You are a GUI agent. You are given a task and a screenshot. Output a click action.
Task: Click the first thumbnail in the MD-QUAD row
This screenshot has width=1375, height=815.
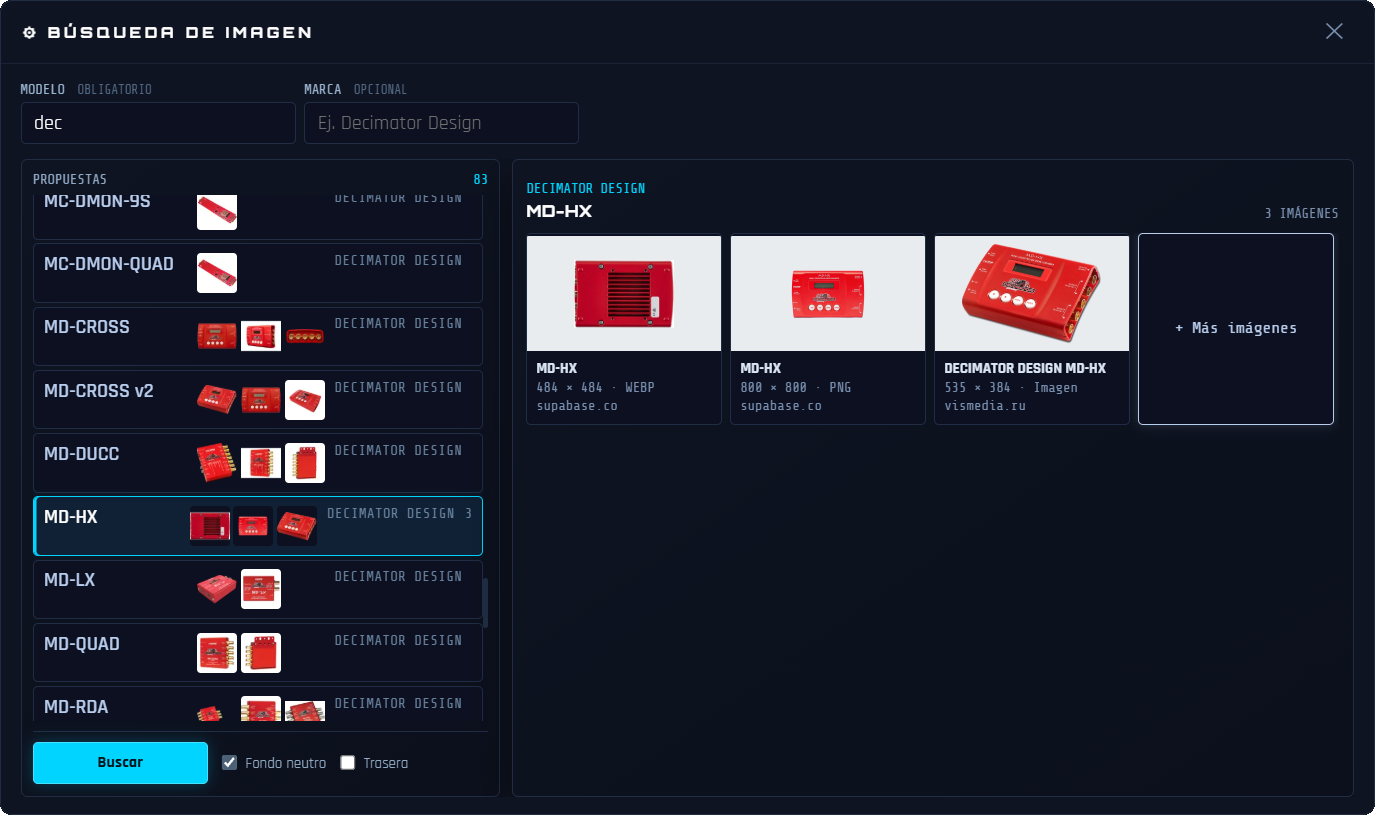coord(217,653)
